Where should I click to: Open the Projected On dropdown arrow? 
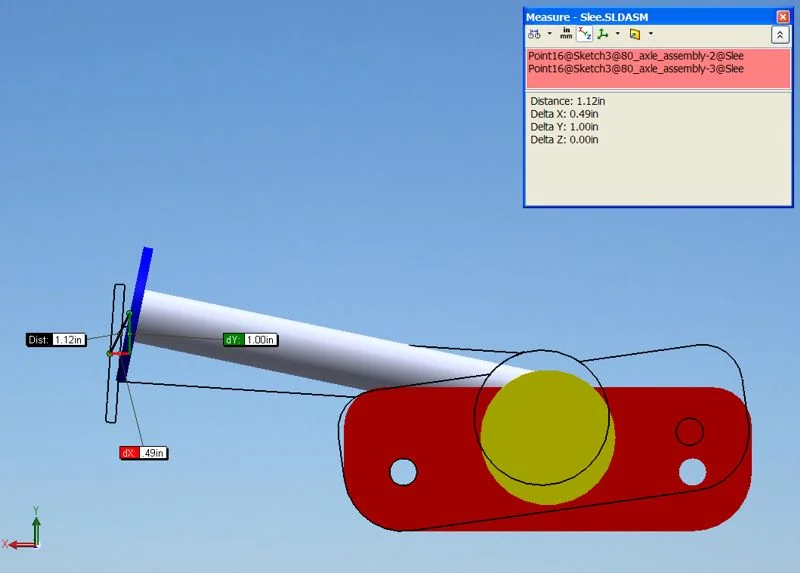pos(650,34)
